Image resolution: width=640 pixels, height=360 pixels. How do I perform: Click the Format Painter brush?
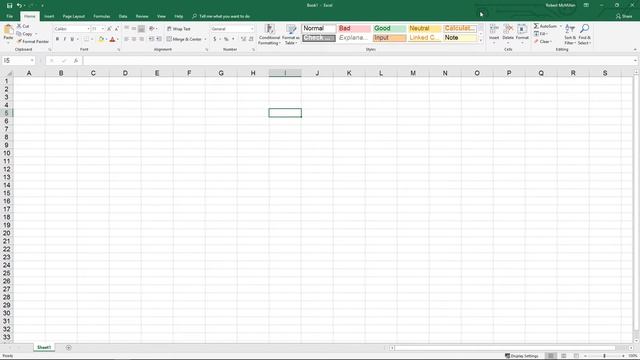click(19, 42)
